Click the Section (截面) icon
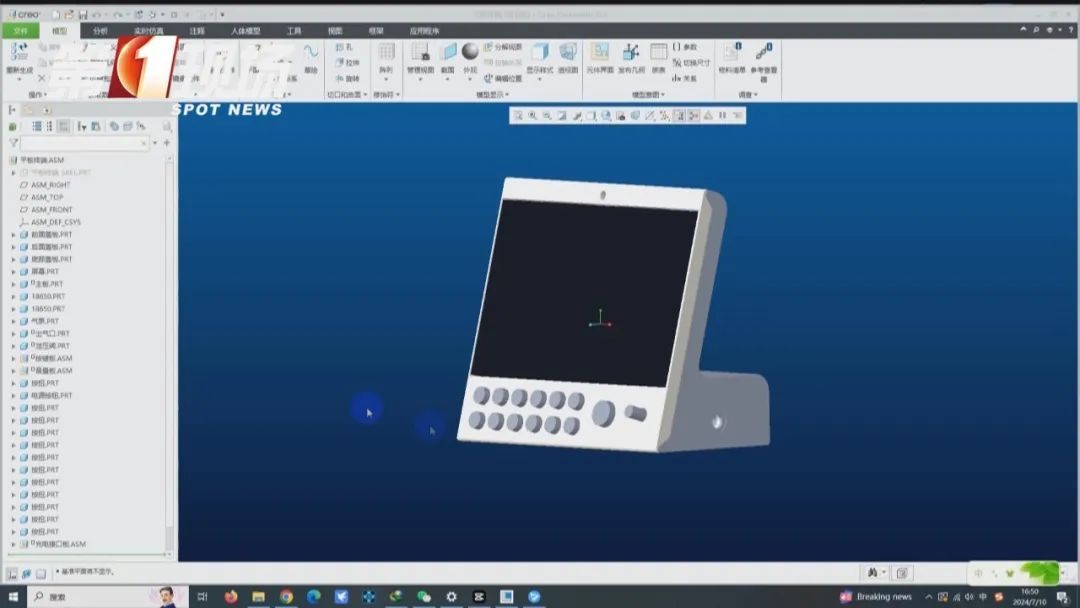 pyautogui.click(x=448, y=56)
